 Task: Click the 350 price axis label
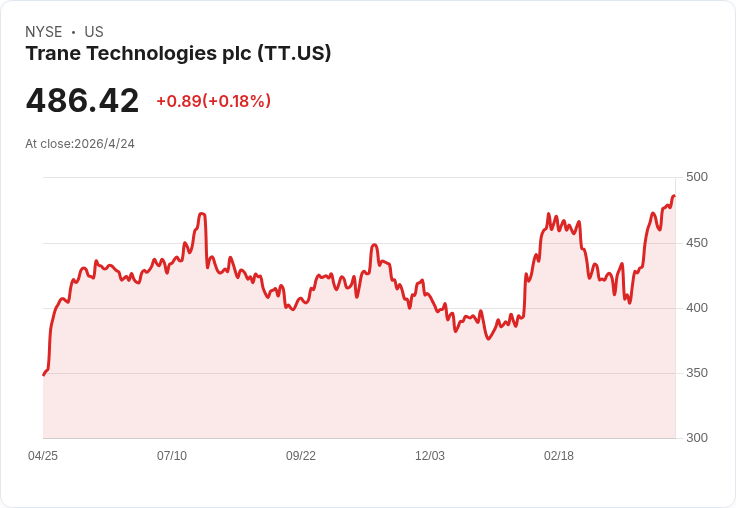pyautogui.click(x=697, y=373)
